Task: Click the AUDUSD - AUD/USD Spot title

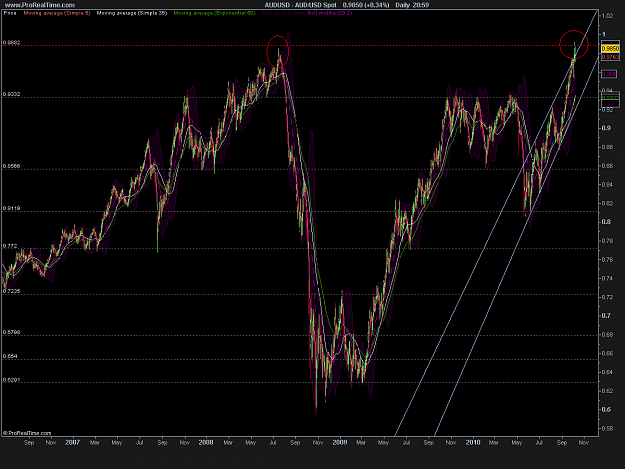Action: 301,5
